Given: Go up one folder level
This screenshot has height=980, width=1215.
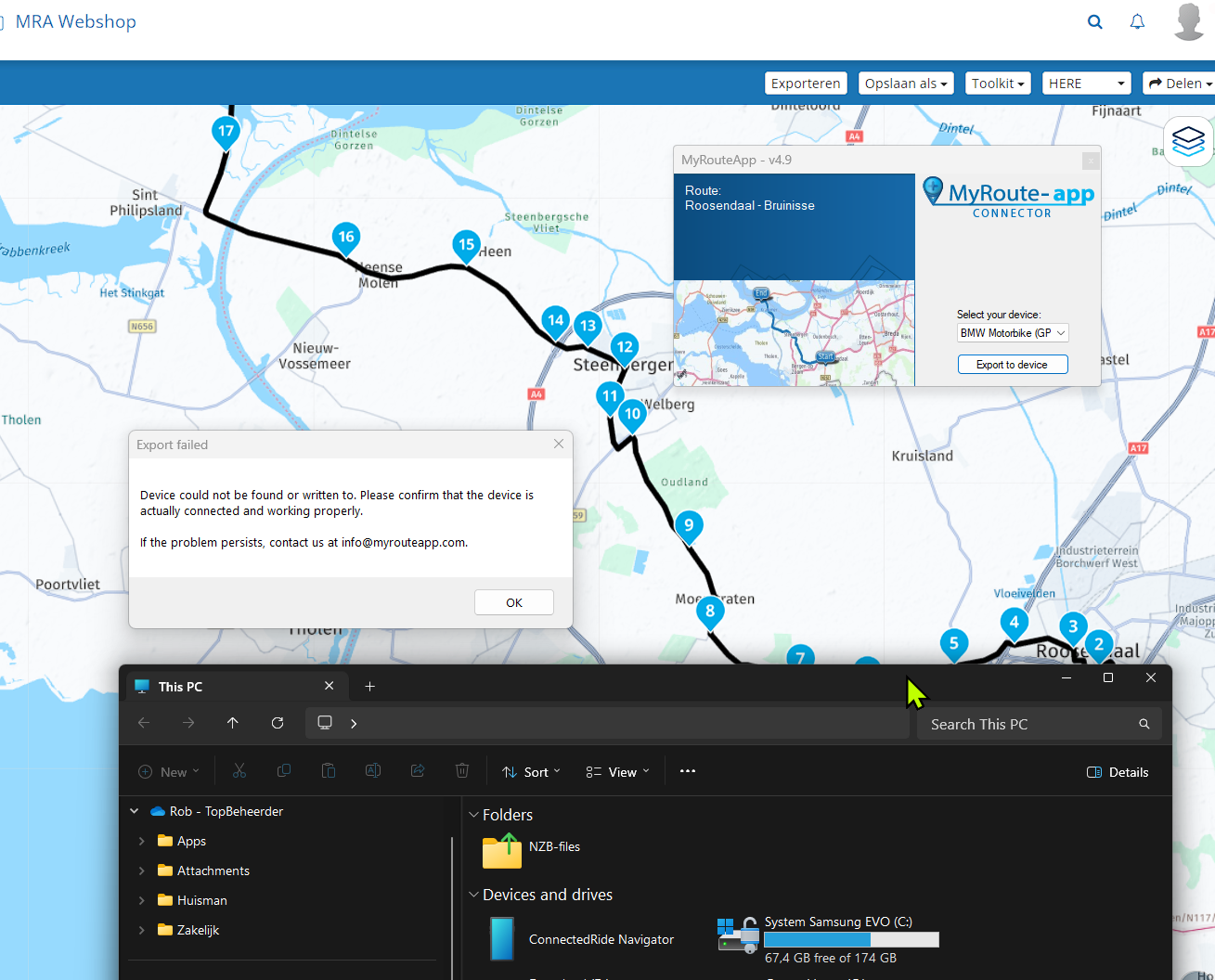Looking at the screenshot, I should (233, 723).
